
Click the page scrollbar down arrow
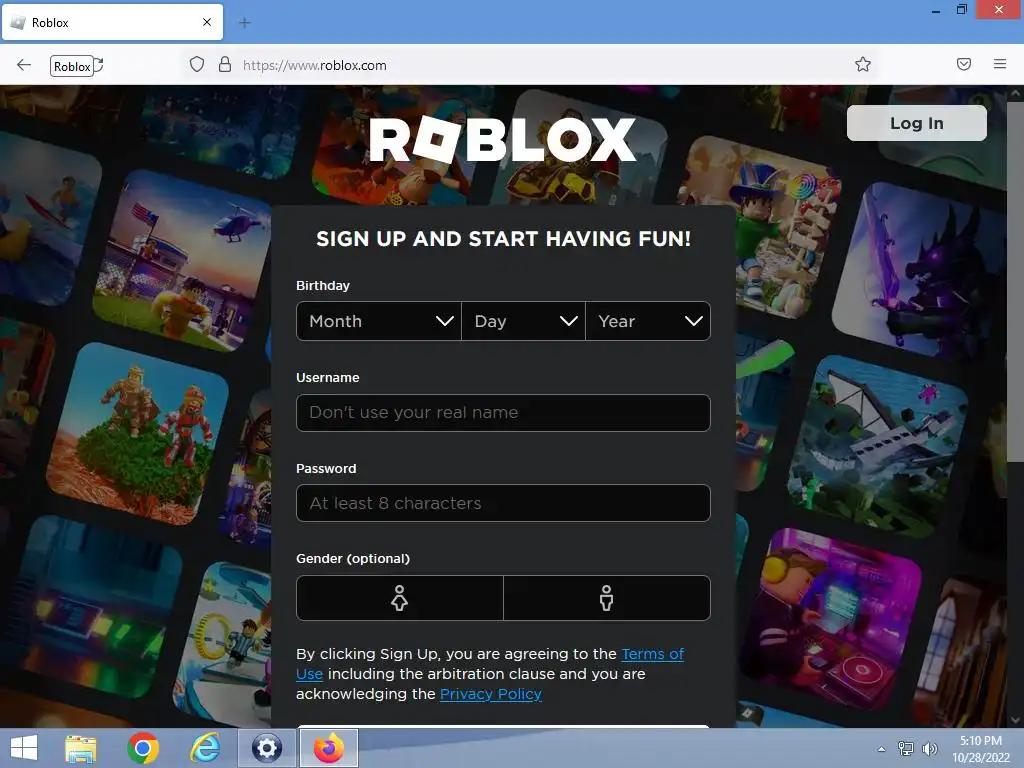(x=1015, y=720)
